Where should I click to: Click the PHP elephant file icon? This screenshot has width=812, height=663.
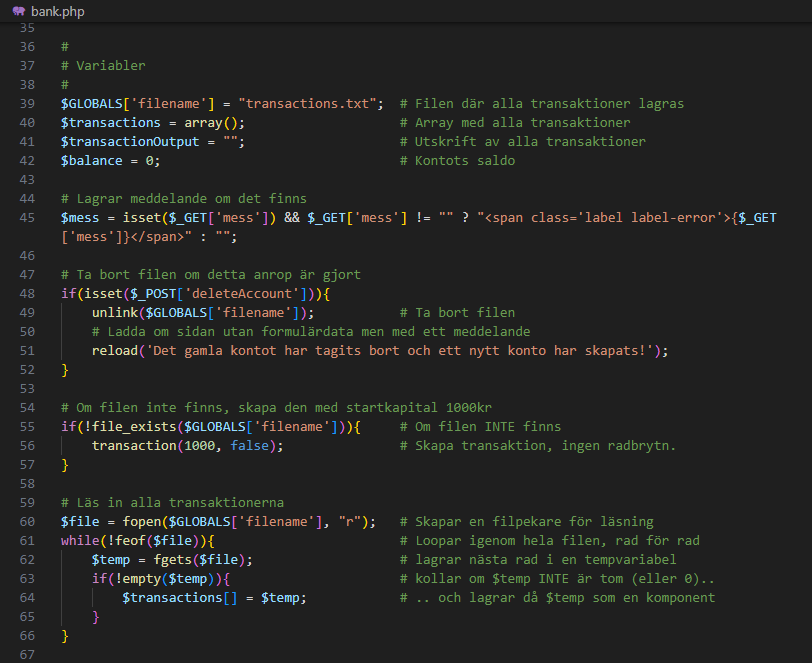(x=19, y=11)
